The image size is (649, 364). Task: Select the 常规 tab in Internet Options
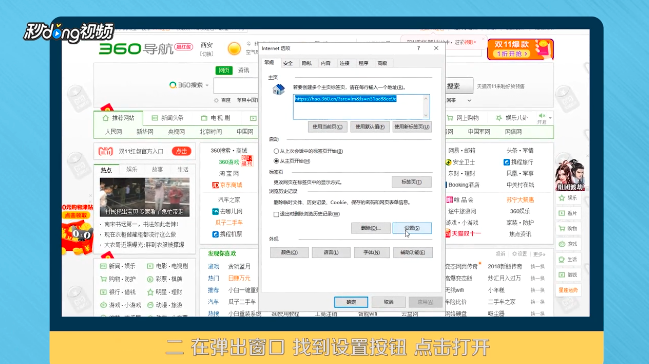point(269,63)
